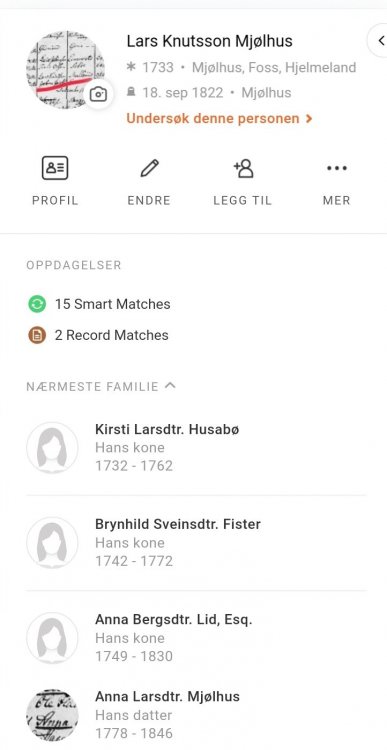
Task: Click the Lars Knutsson Mjølhus name heading
Action: pyautogui.click(x=210, y=41)
